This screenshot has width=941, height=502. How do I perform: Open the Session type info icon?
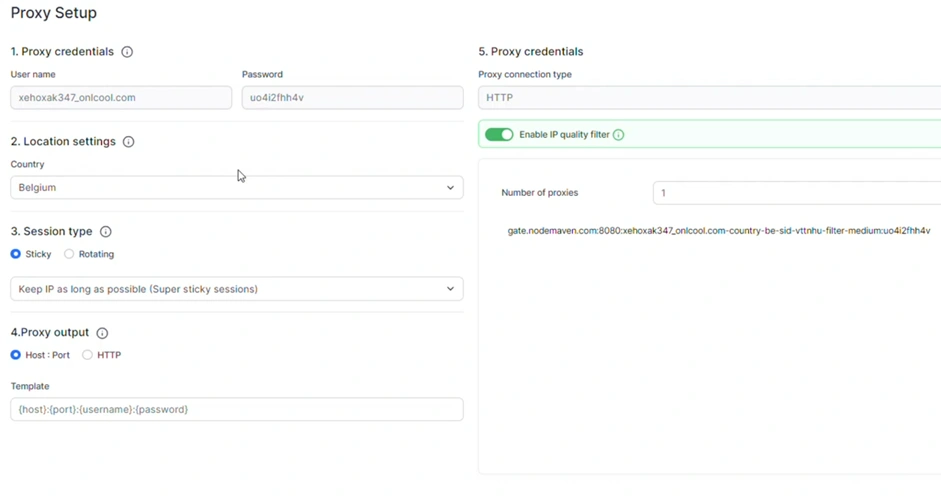(105, 232)
